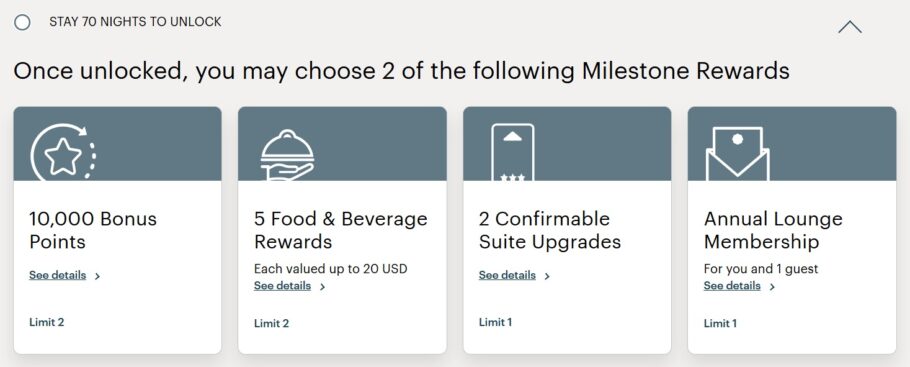Open See details for Confirmable Suite Upgrades
The width and height of the screenshot is (910, 367).
pyautogui.click(x=507, y=275)
